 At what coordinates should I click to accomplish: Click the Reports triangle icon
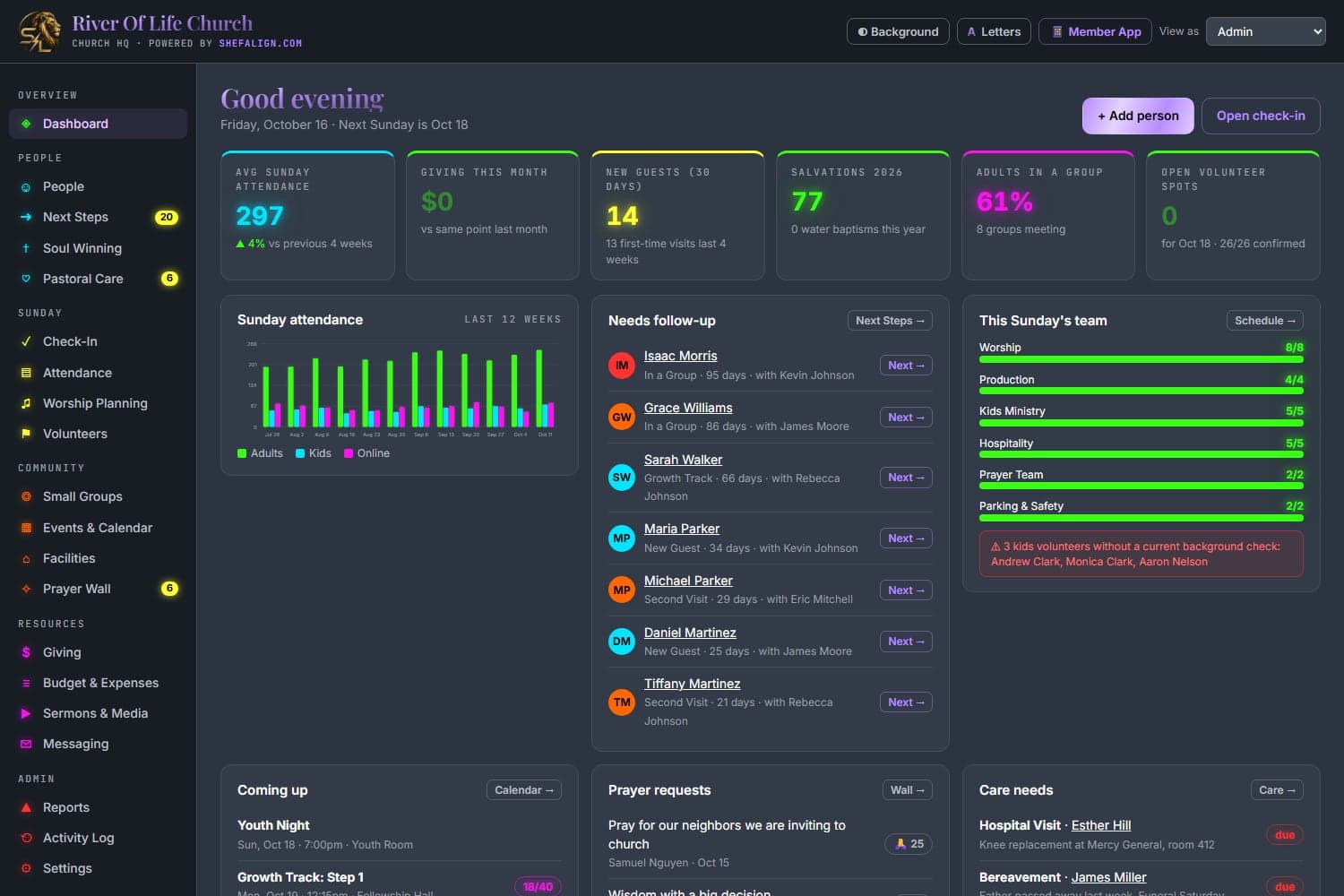[x=26, y=807]
